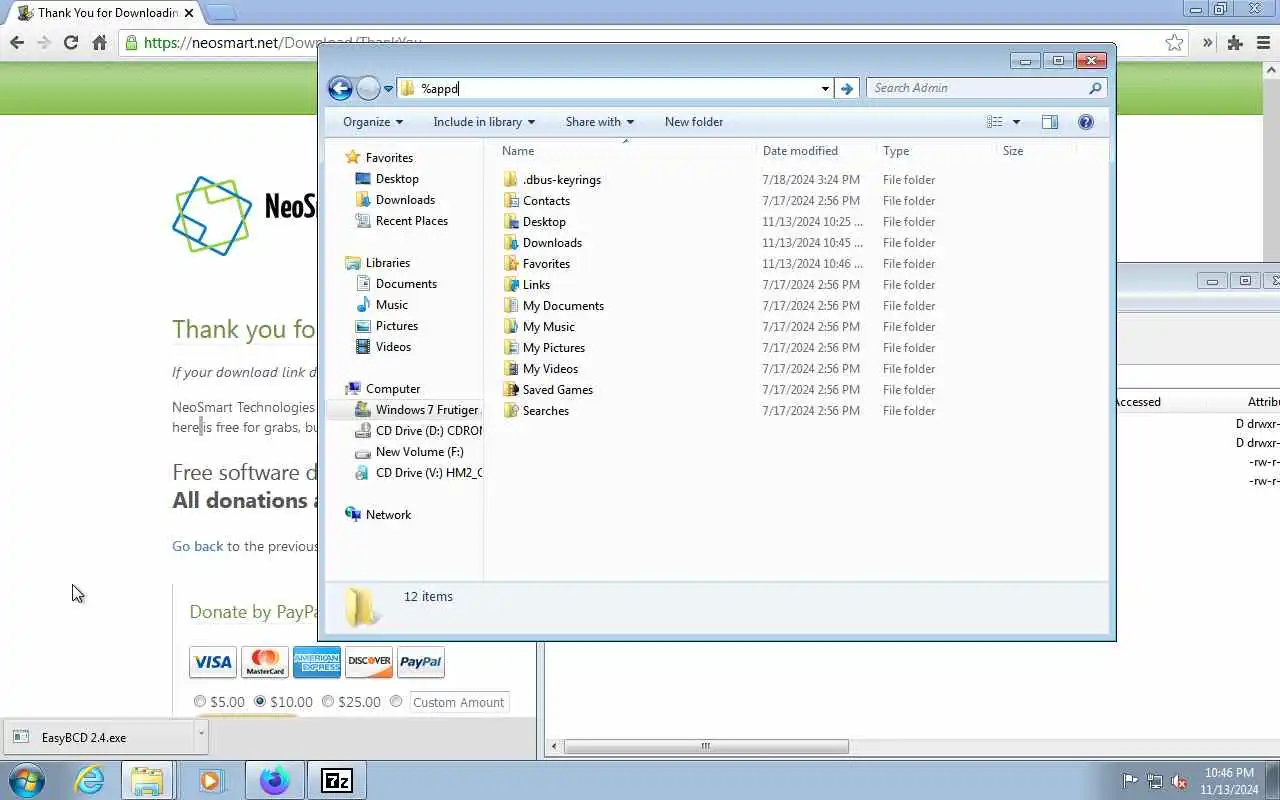Viewport: 1280px width, 800px height.
Task: Close the Thank You for Downloading tab
Action: (x=189, y=13)
